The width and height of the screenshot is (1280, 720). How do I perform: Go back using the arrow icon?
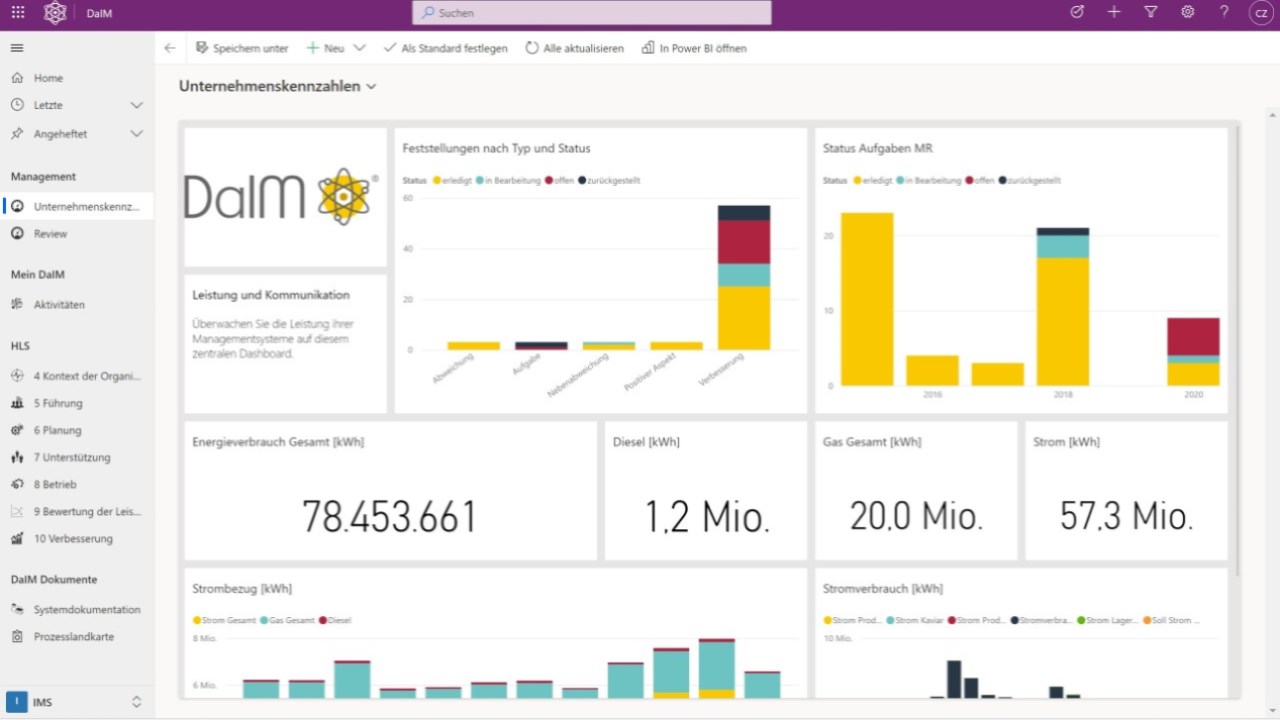pos(170,48)
